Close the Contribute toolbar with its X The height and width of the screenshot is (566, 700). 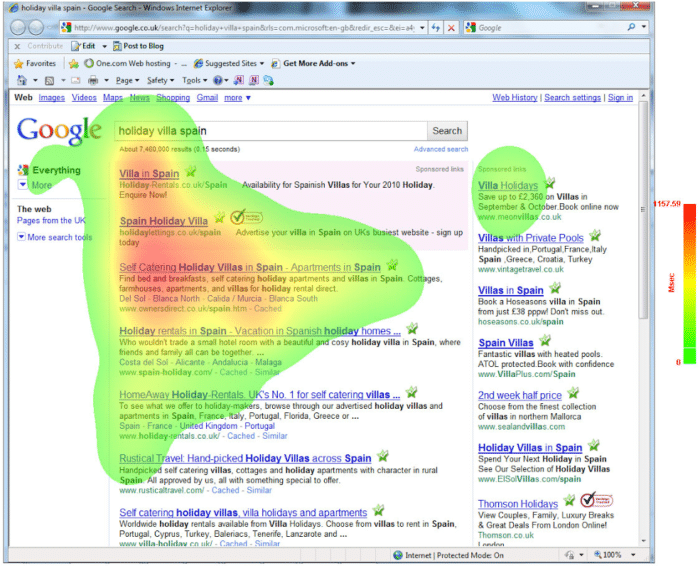(x=17, y=46)
